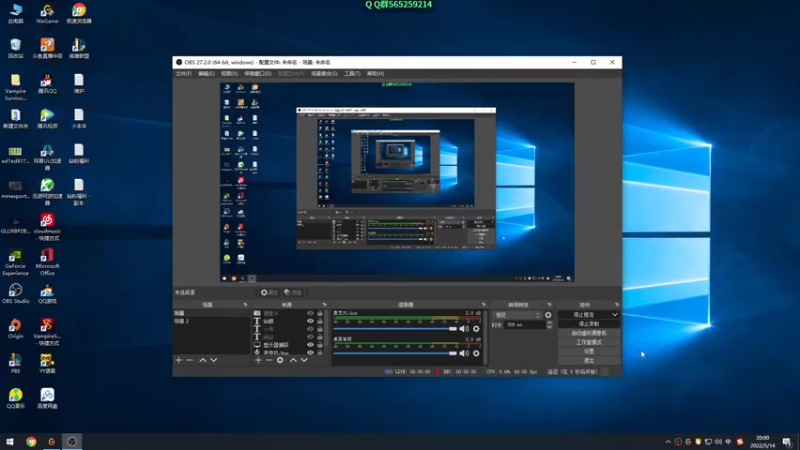Click the 停止录制 button

pyautogui.click(x=589, y=324)
